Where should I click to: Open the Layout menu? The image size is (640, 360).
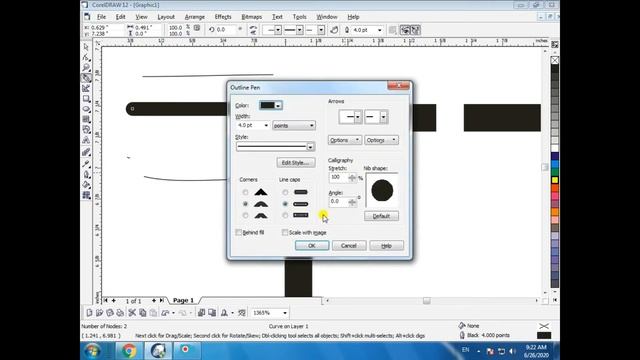click(166, 17)
